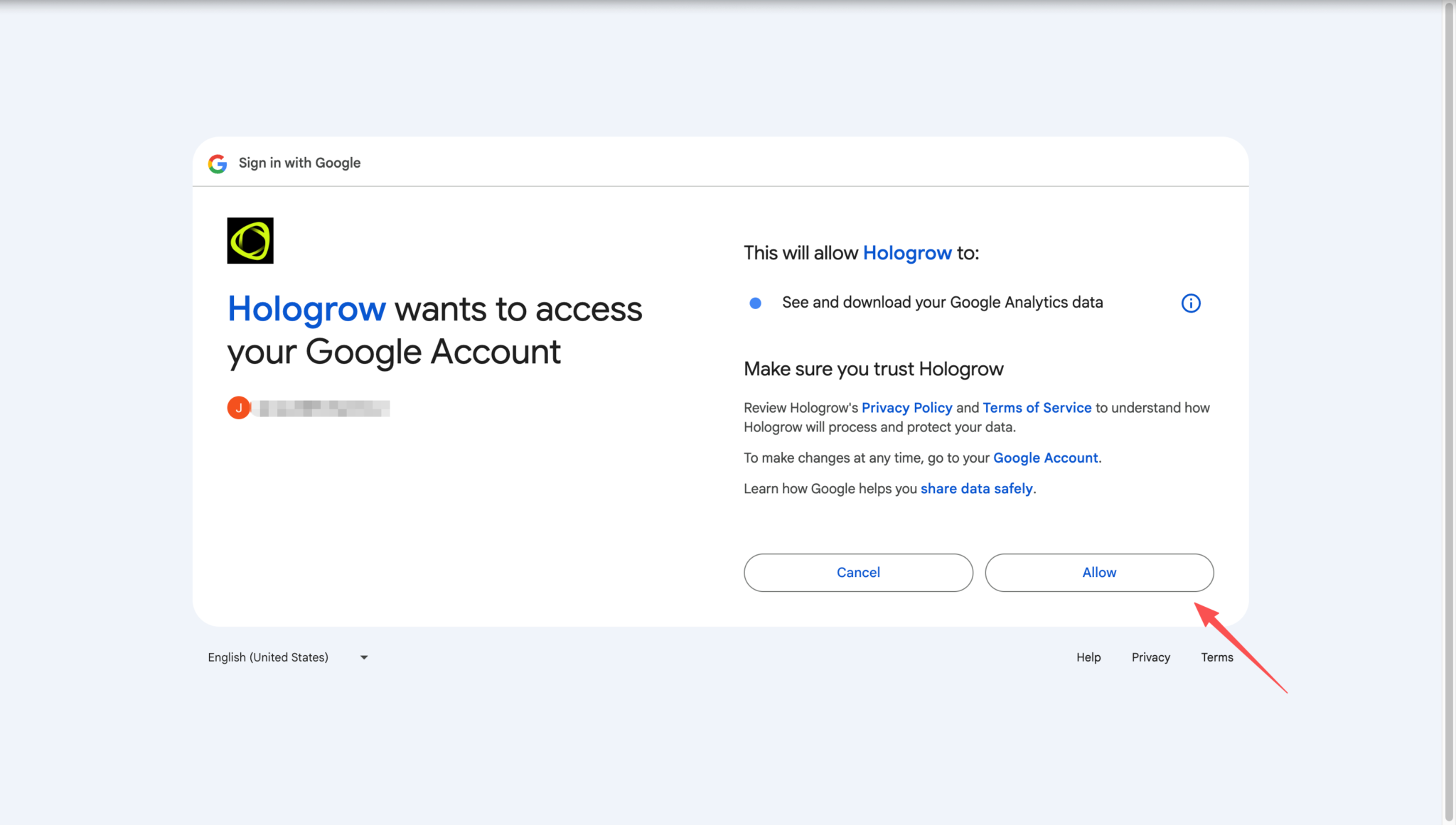Click Hologrow link in 'This will allow'
This screenshot has width=1456, height=825.
click(x=907, y=253)
